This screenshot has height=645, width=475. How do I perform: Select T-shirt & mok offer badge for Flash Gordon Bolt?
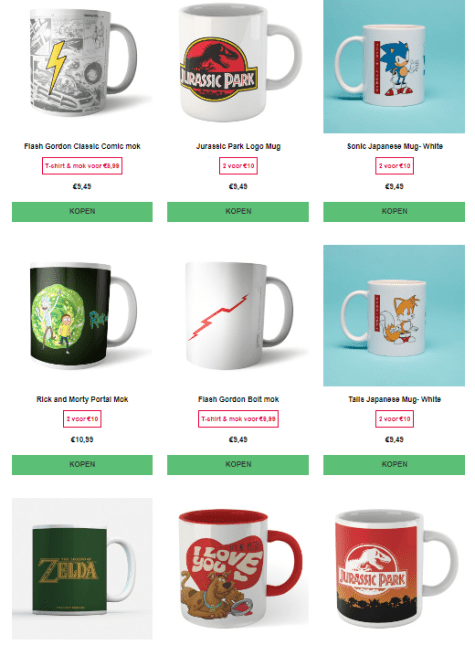tap(238, 419)
